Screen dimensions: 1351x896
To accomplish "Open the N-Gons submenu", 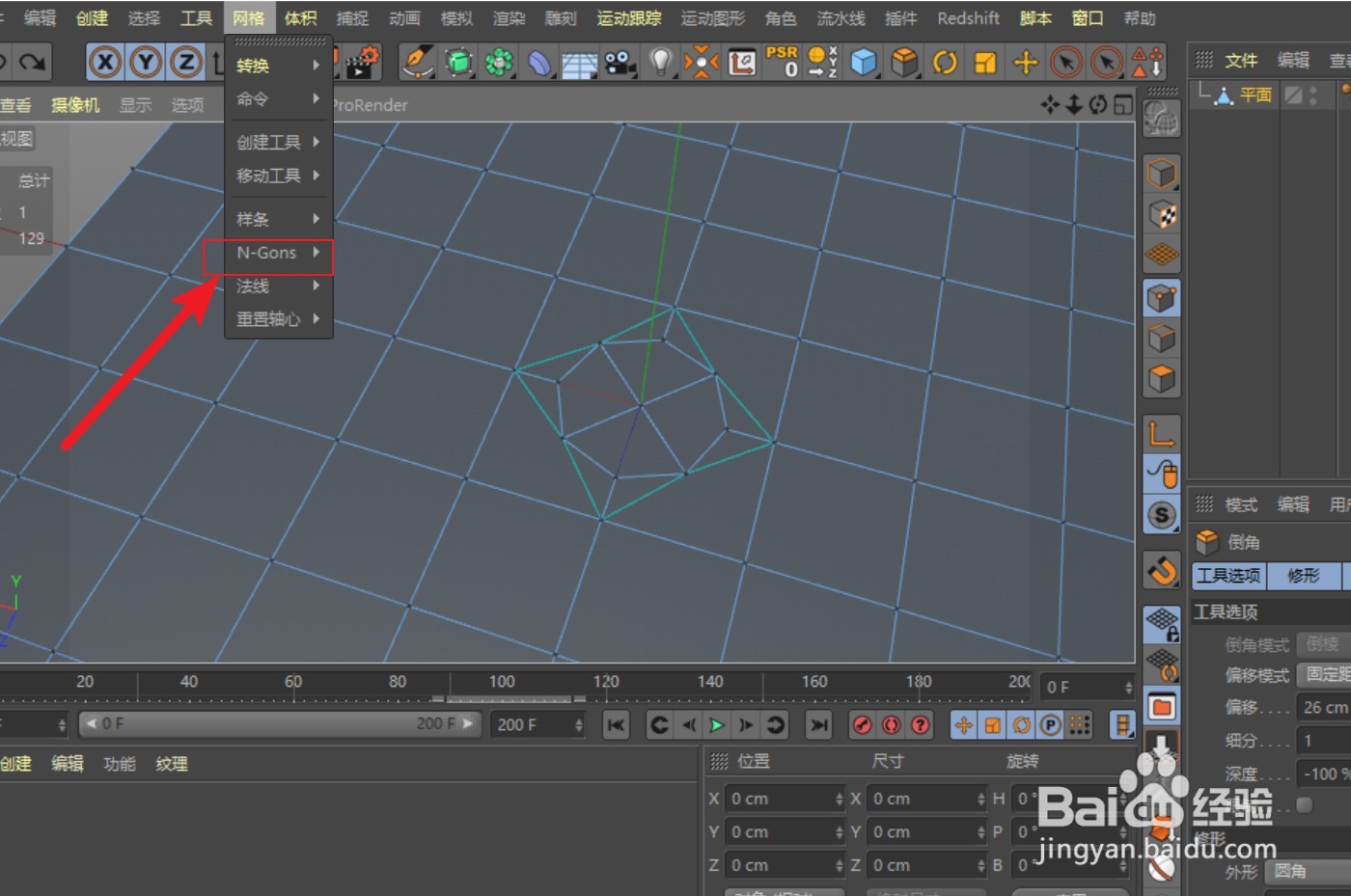I will coord(278,253).
